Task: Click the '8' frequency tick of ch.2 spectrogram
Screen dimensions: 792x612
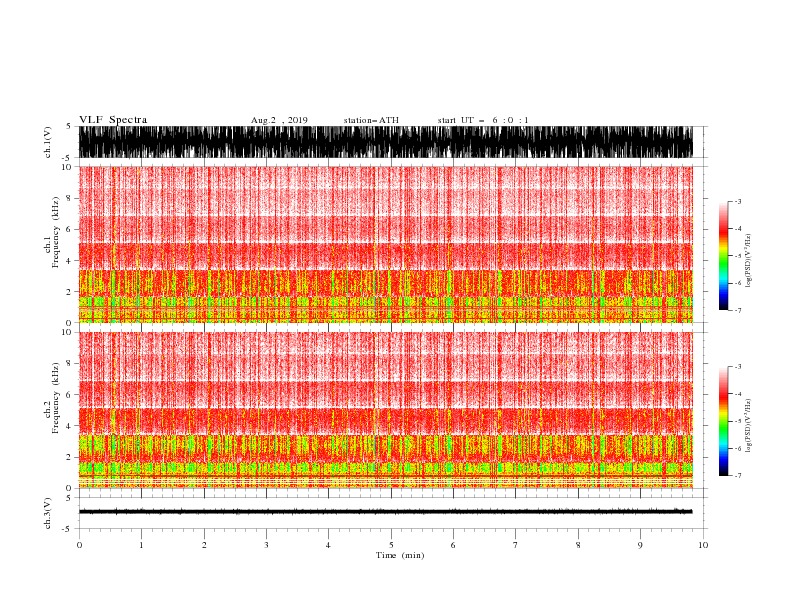Action: 69,364
